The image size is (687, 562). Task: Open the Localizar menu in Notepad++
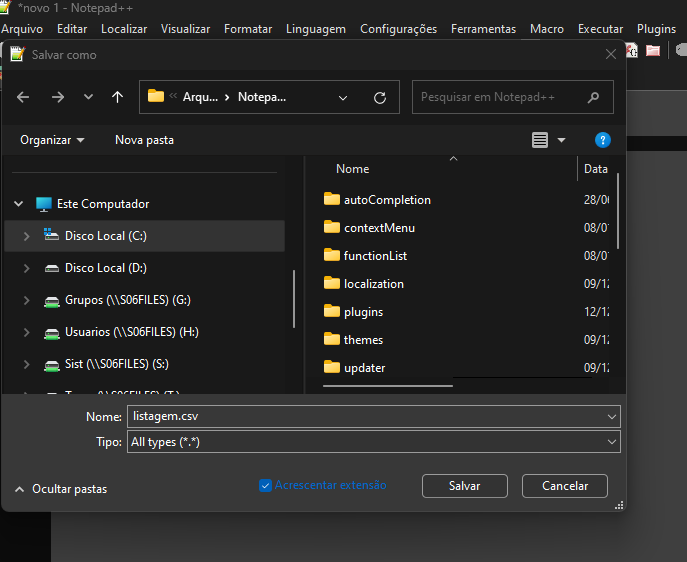coord(124,29)
